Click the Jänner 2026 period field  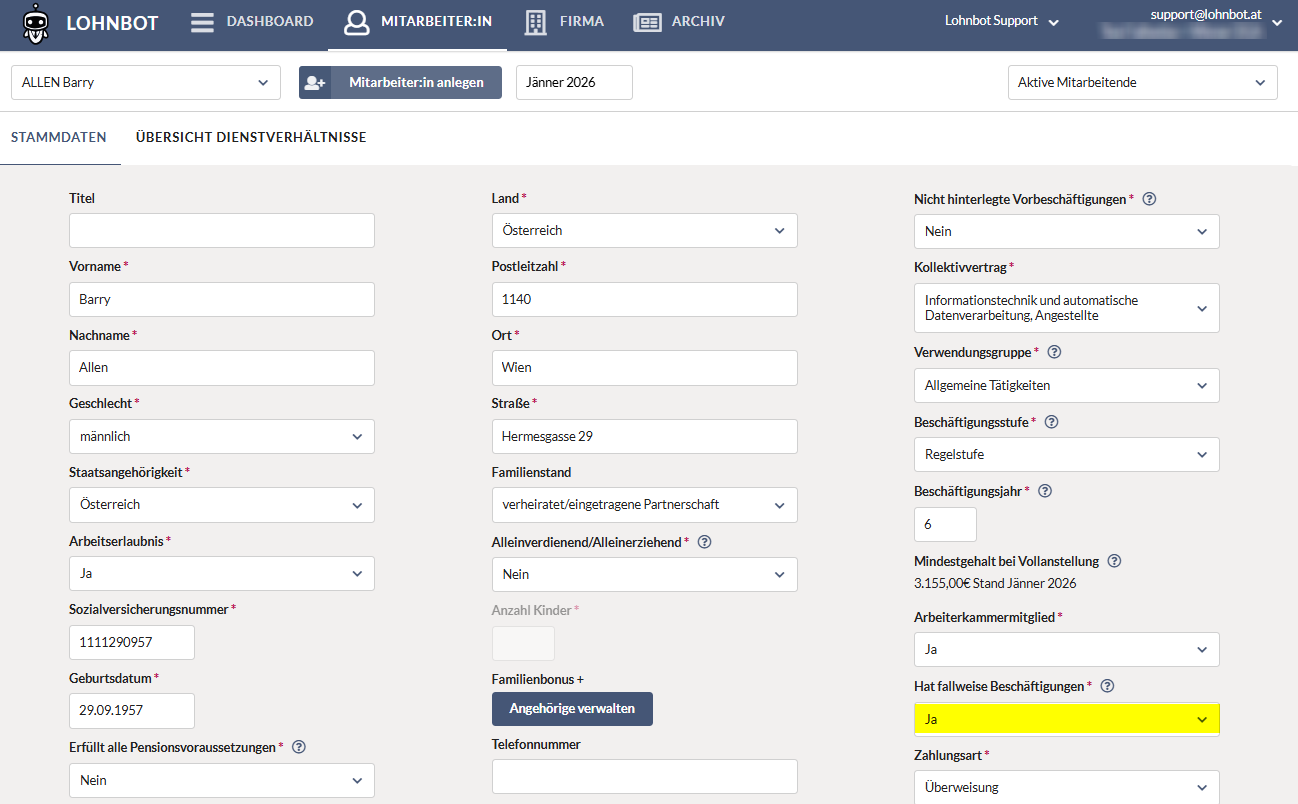point(574,83)
